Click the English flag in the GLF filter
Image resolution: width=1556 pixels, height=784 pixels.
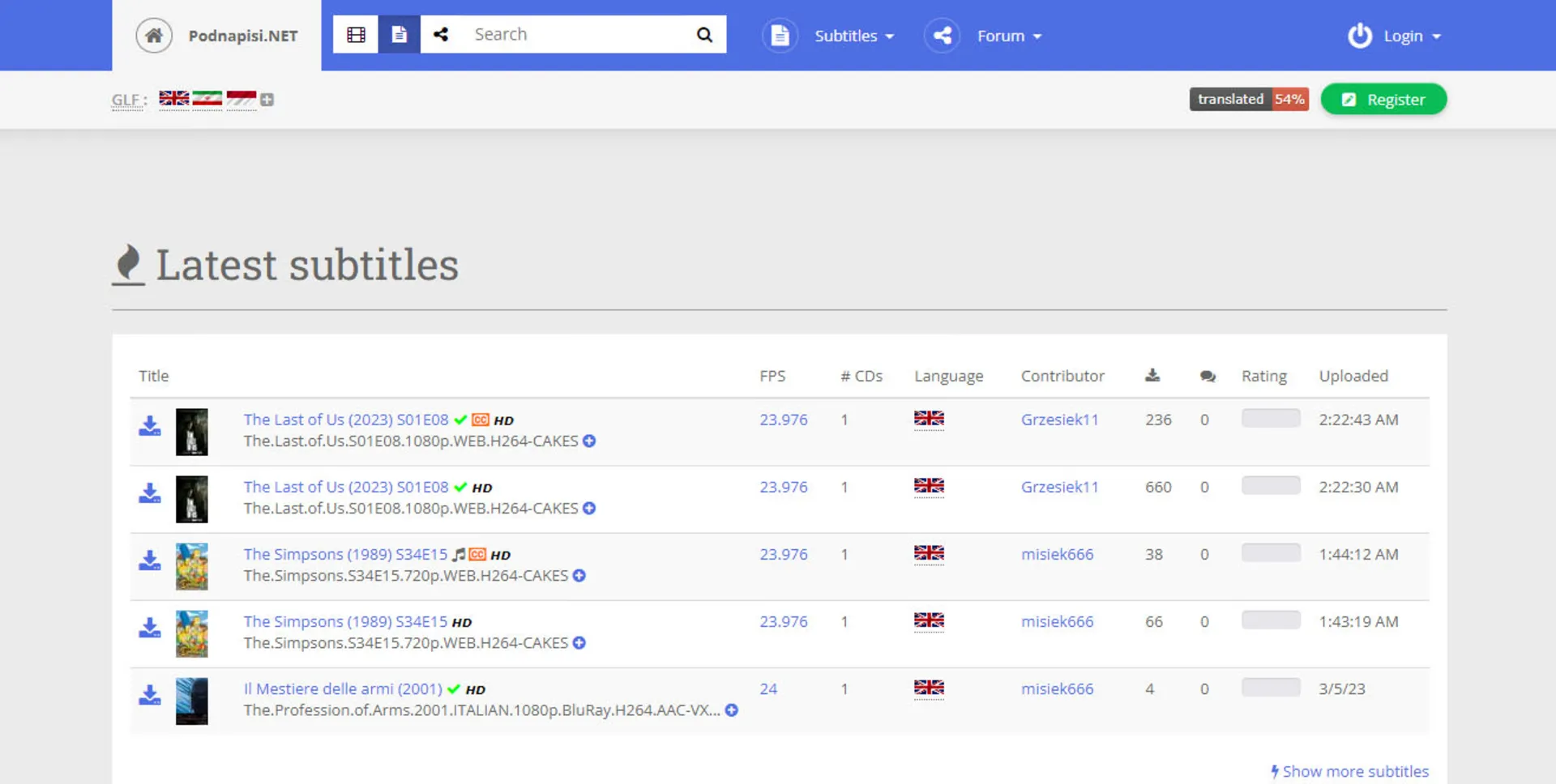click(x=173, y=98)
